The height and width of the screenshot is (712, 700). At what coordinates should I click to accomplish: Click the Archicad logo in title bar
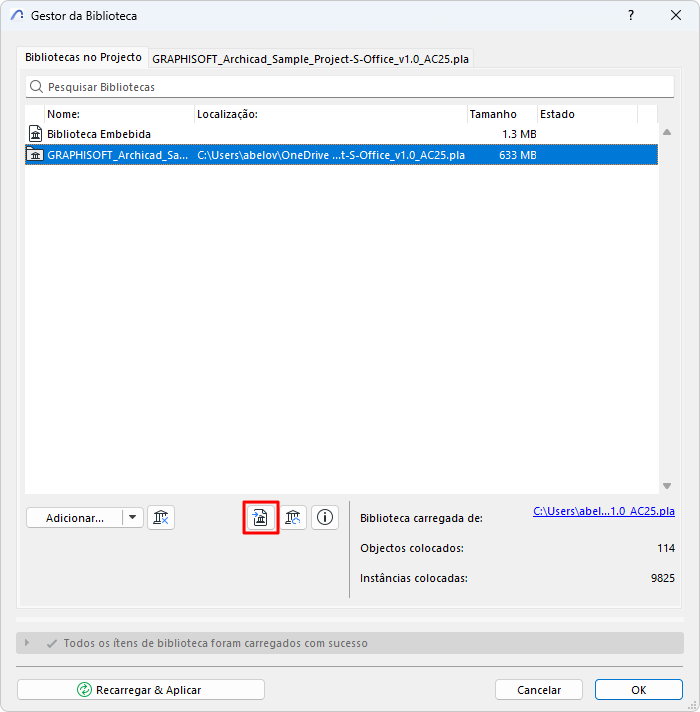point(17,15)
